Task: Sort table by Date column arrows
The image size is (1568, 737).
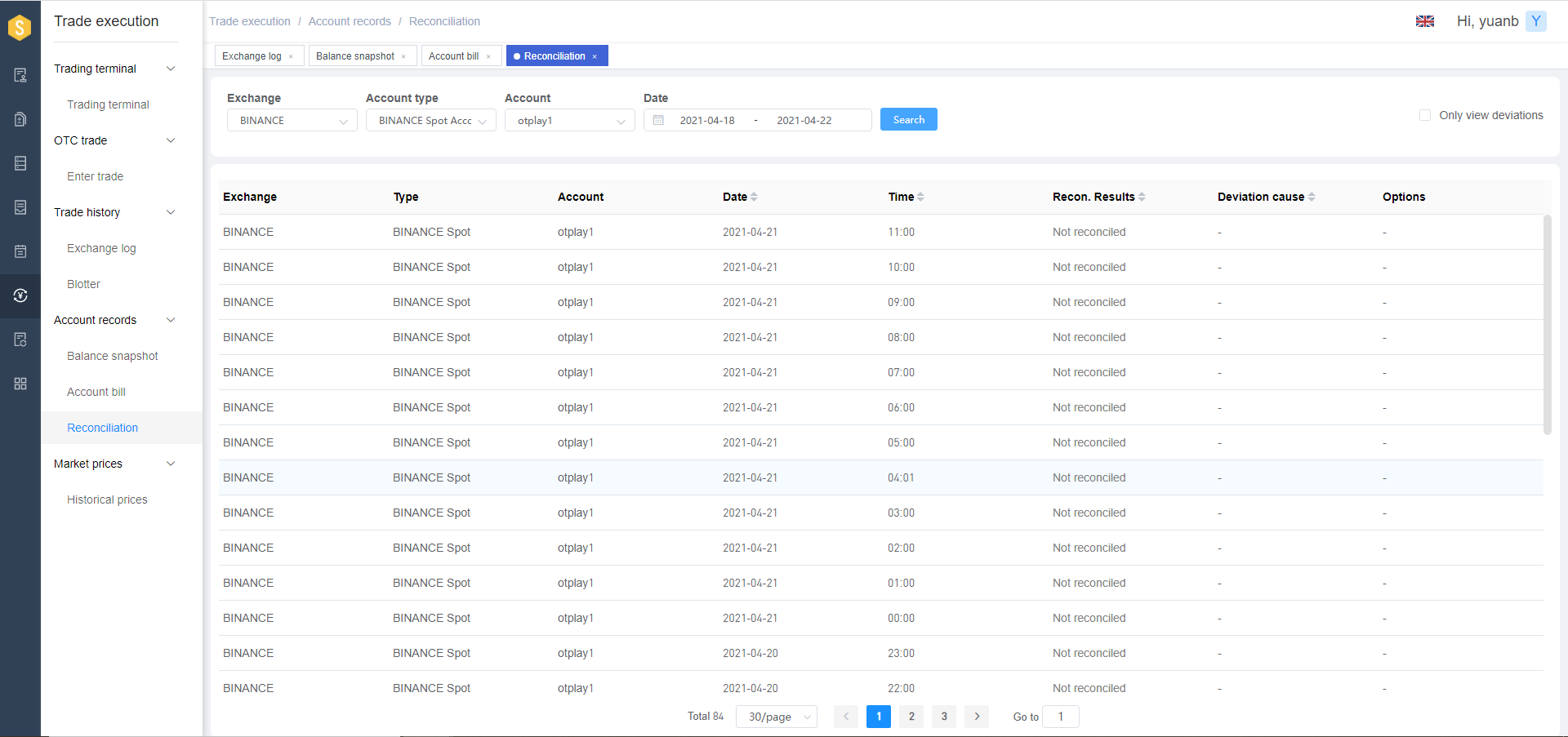Action: (x=754, y=197)
